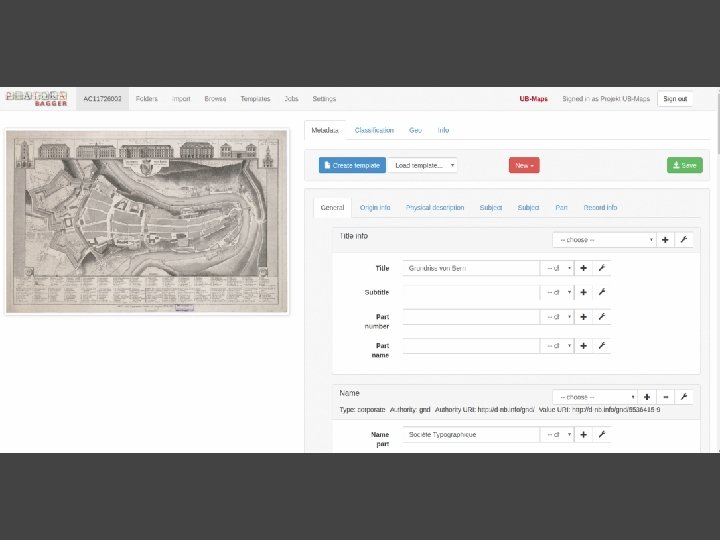Click into the Title input field
Image resolution: width=720 pixels, height=540 pixels.
[471, 268]
